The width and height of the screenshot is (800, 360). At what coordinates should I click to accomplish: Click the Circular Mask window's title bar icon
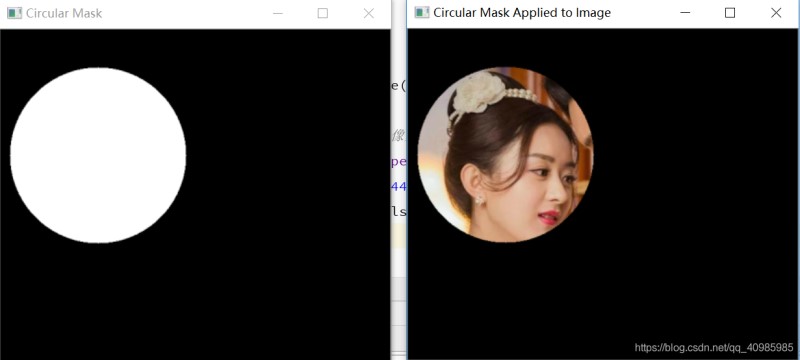(14, 13)
